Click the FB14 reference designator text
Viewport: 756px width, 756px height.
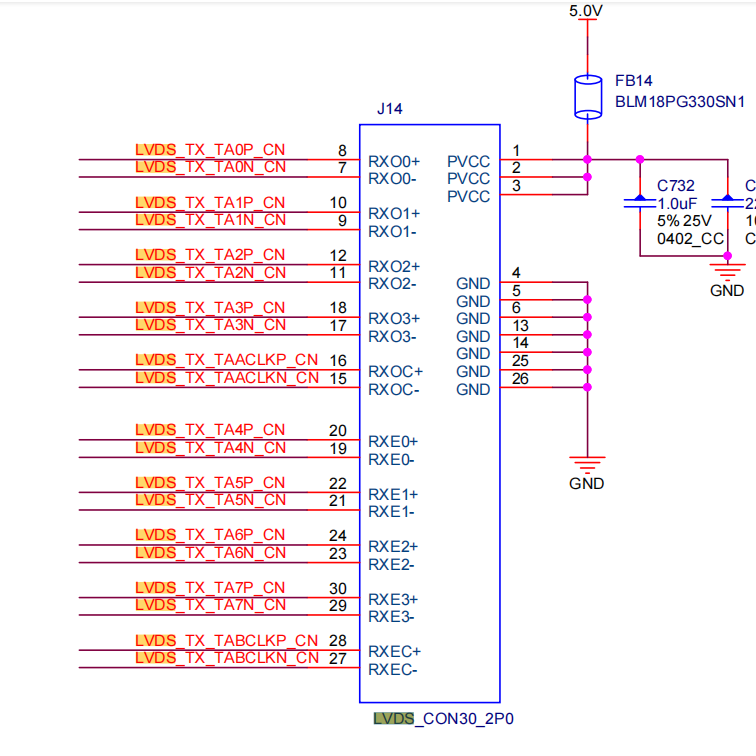click(634, 81)
